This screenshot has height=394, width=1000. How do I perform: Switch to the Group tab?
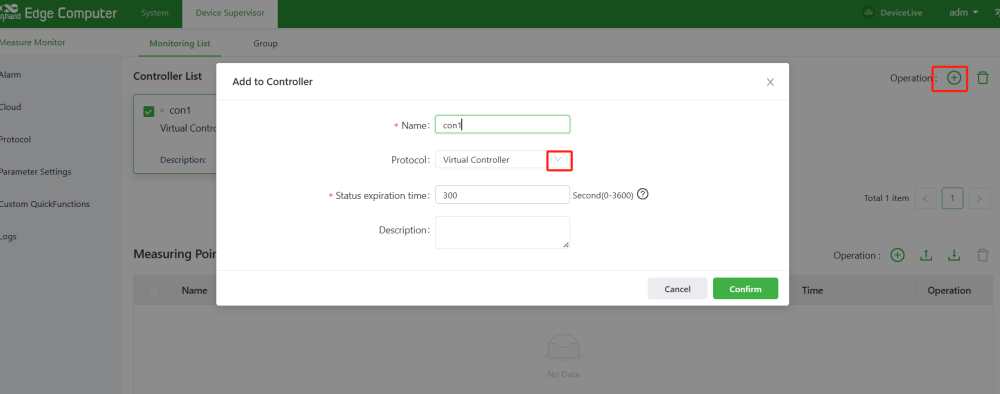click(265, 43)
